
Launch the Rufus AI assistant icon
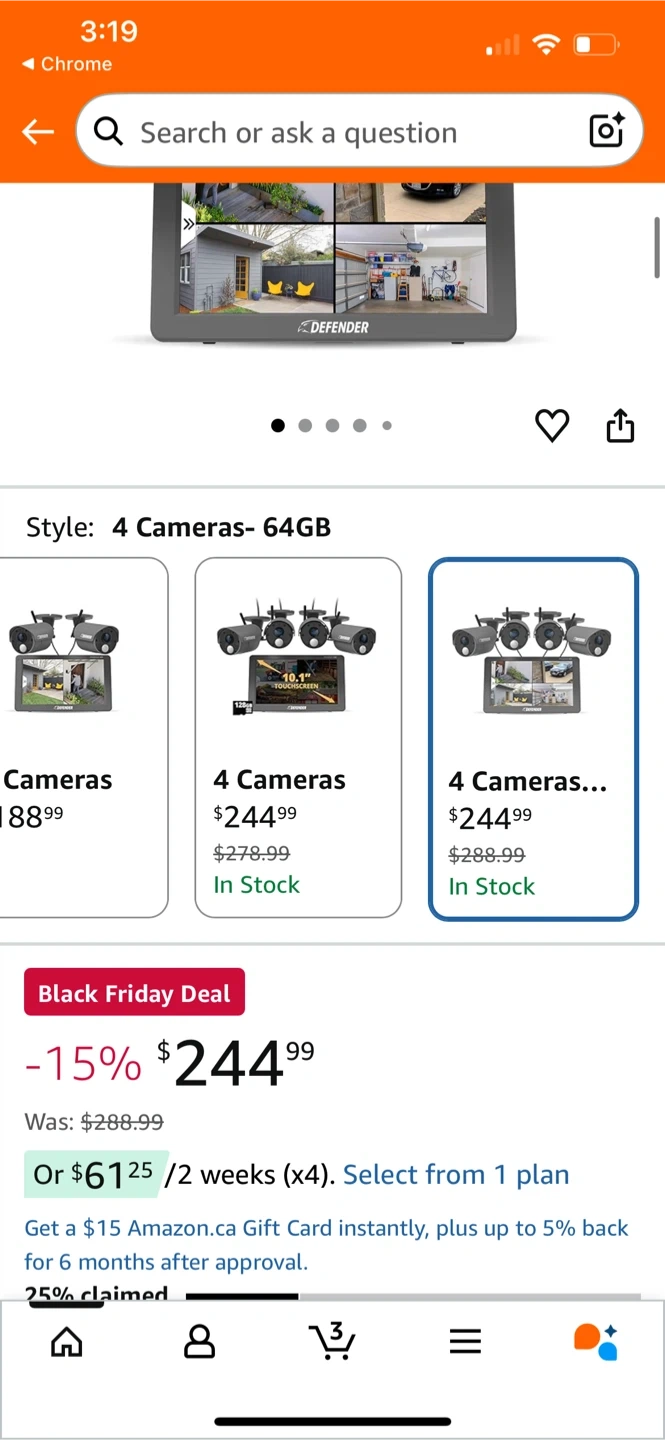596,1341
